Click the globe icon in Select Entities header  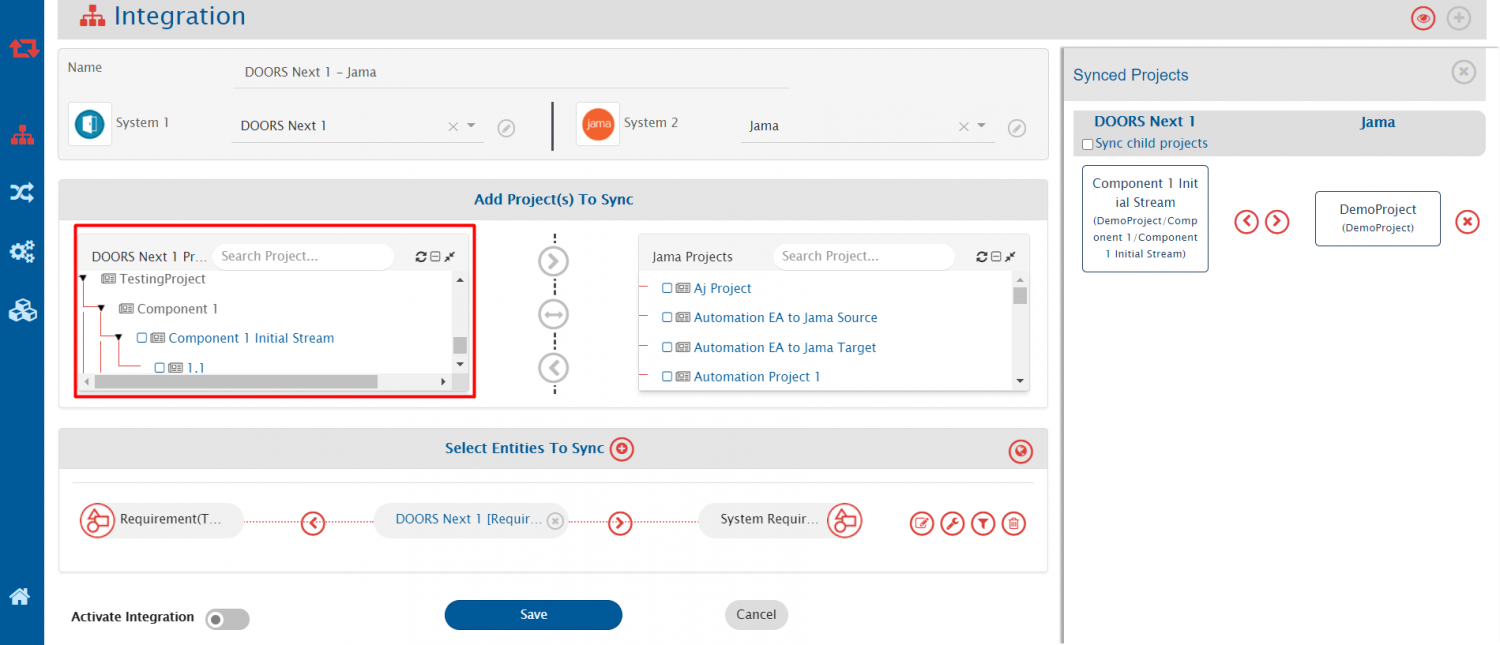tap(1020, 452)
